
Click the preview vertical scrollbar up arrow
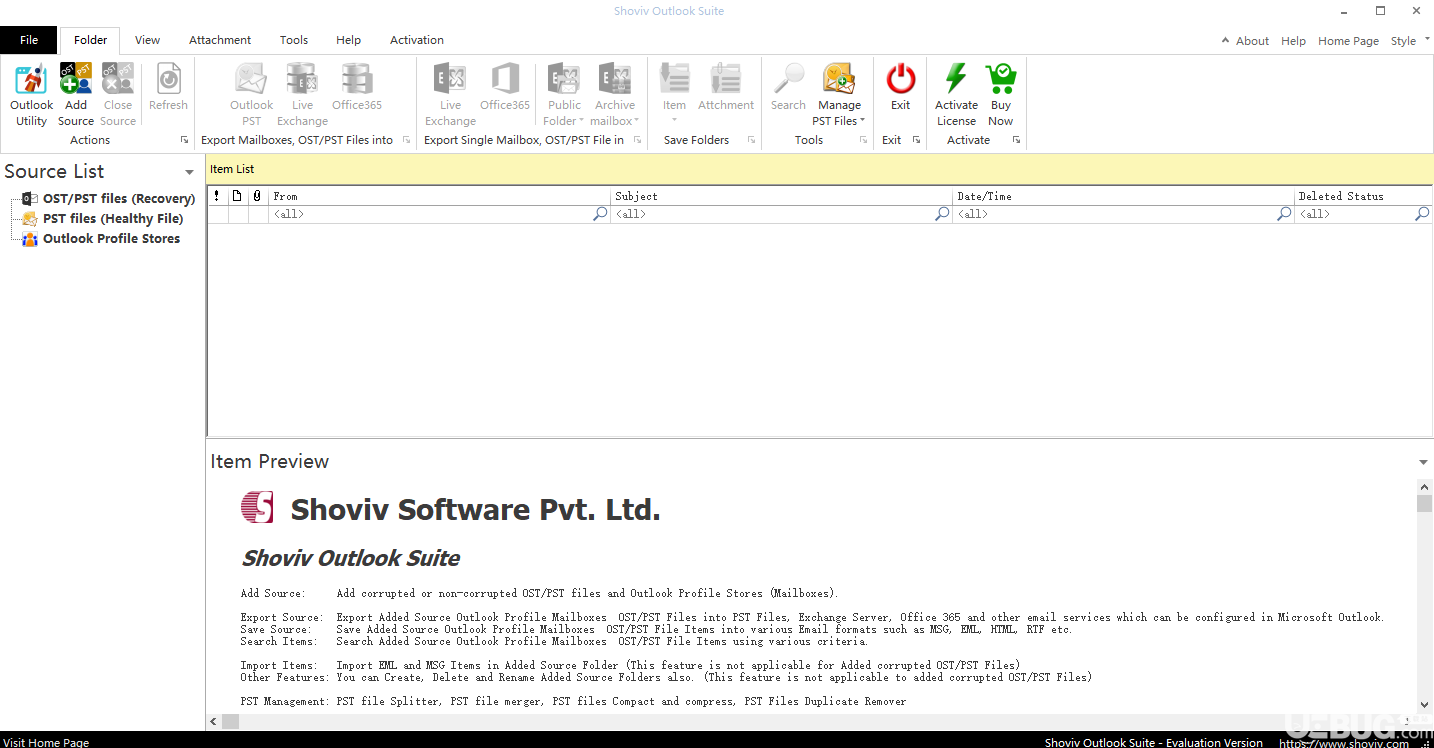tap(1424, 486)
